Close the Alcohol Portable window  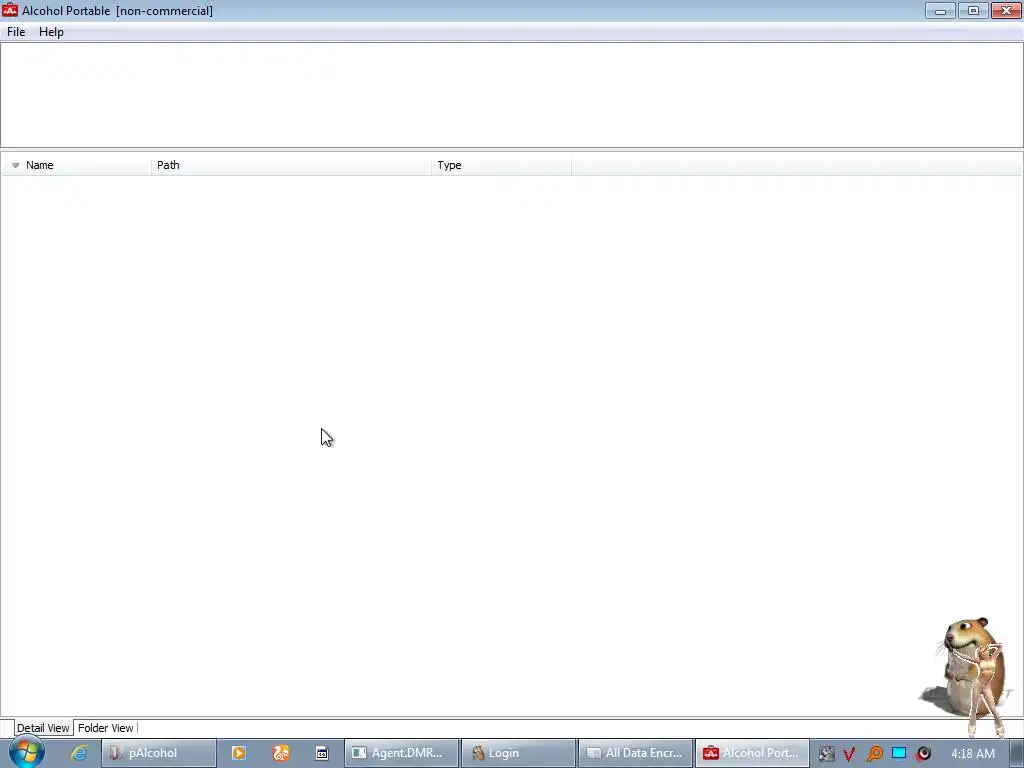click(x=1006, y=10)
